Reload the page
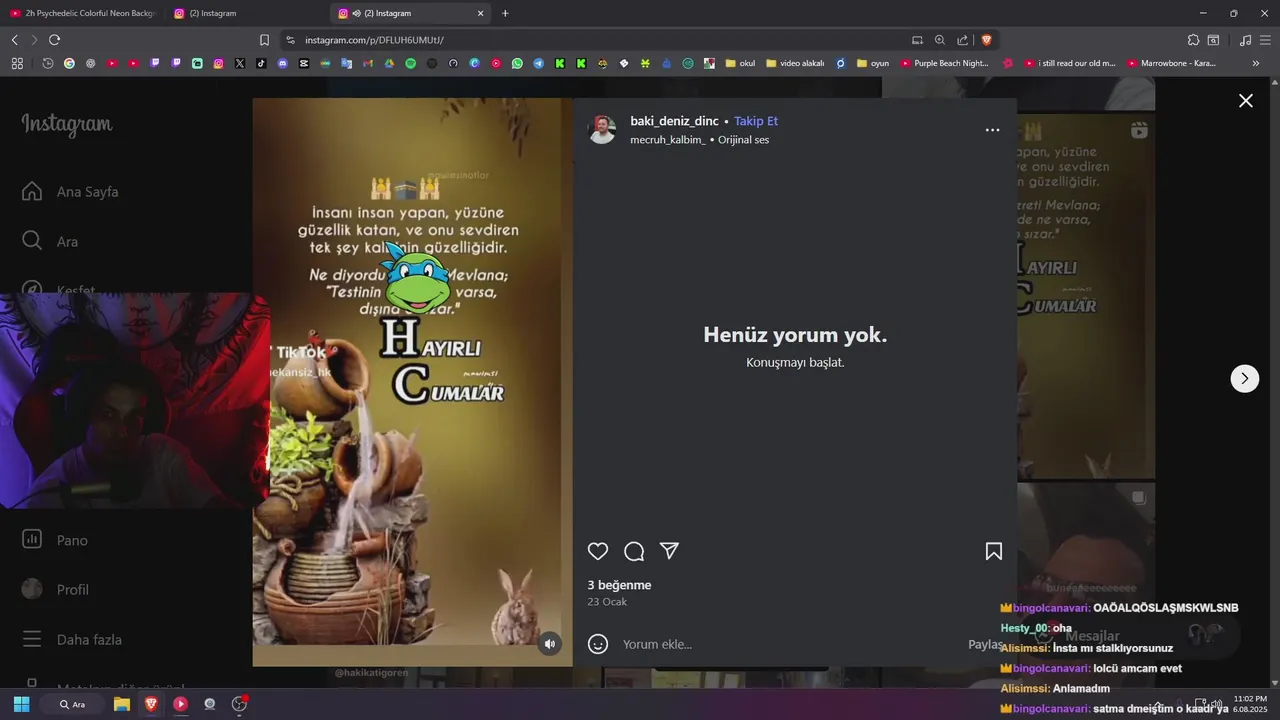1280x720 pixels. 54,40
